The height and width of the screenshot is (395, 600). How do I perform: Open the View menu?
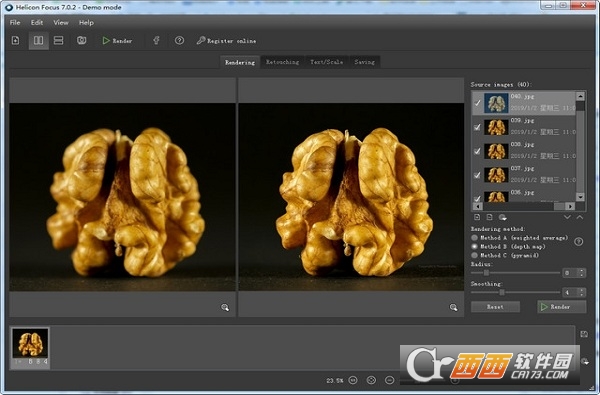coord(61,23)
